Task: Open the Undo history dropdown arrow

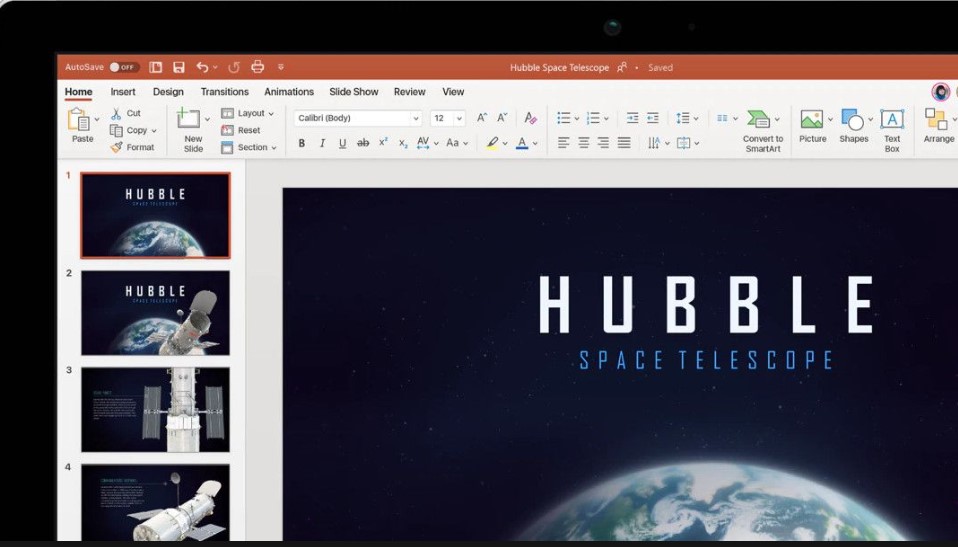Action: [215, 68]
